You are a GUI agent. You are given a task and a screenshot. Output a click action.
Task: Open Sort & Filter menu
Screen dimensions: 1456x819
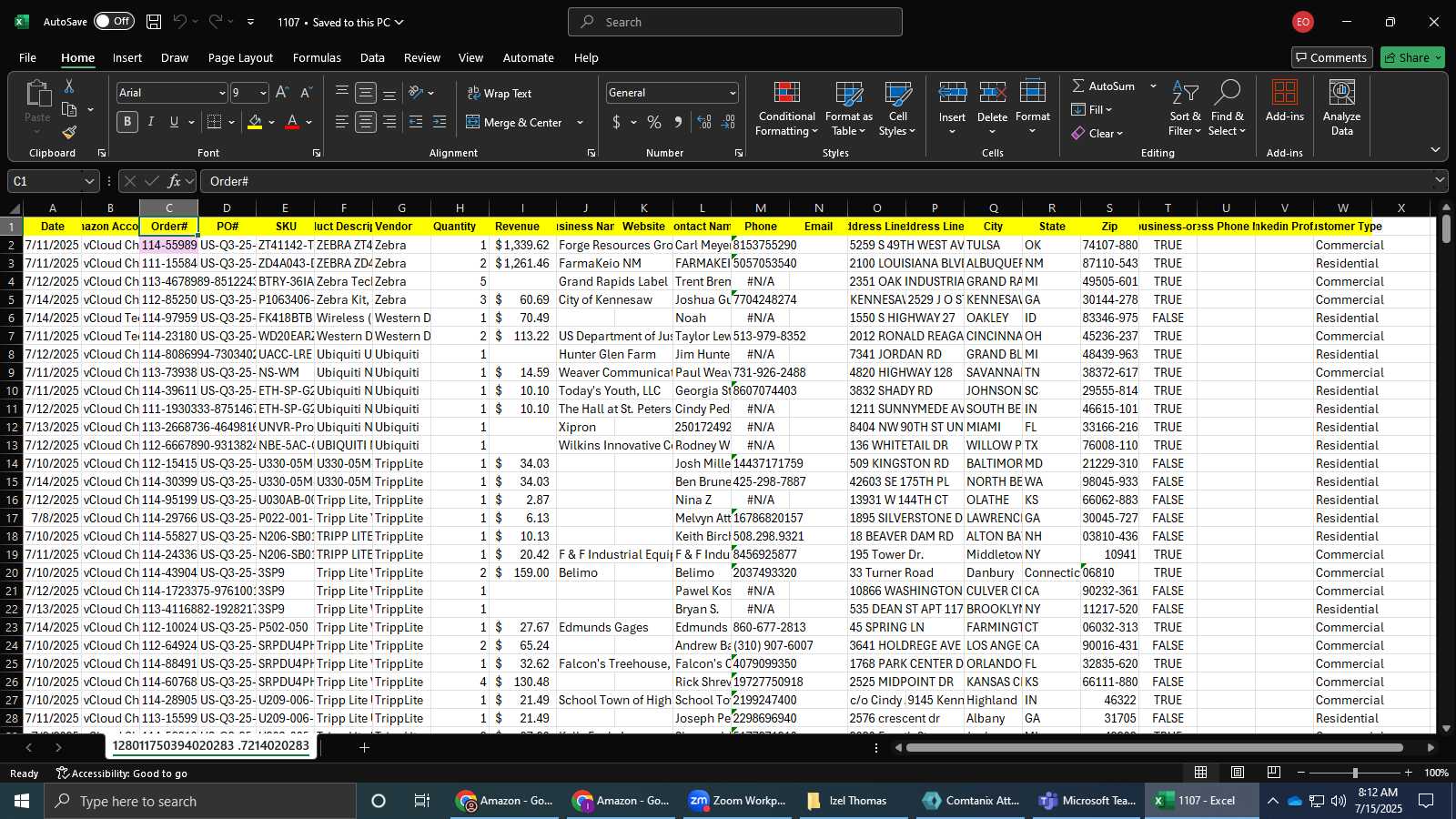[1185, 108]
